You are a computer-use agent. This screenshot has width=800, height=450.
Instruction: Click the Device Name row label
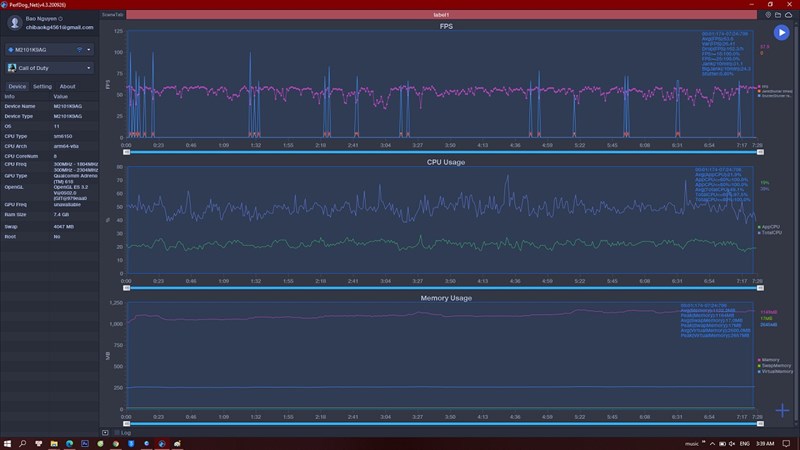point(20,106)
